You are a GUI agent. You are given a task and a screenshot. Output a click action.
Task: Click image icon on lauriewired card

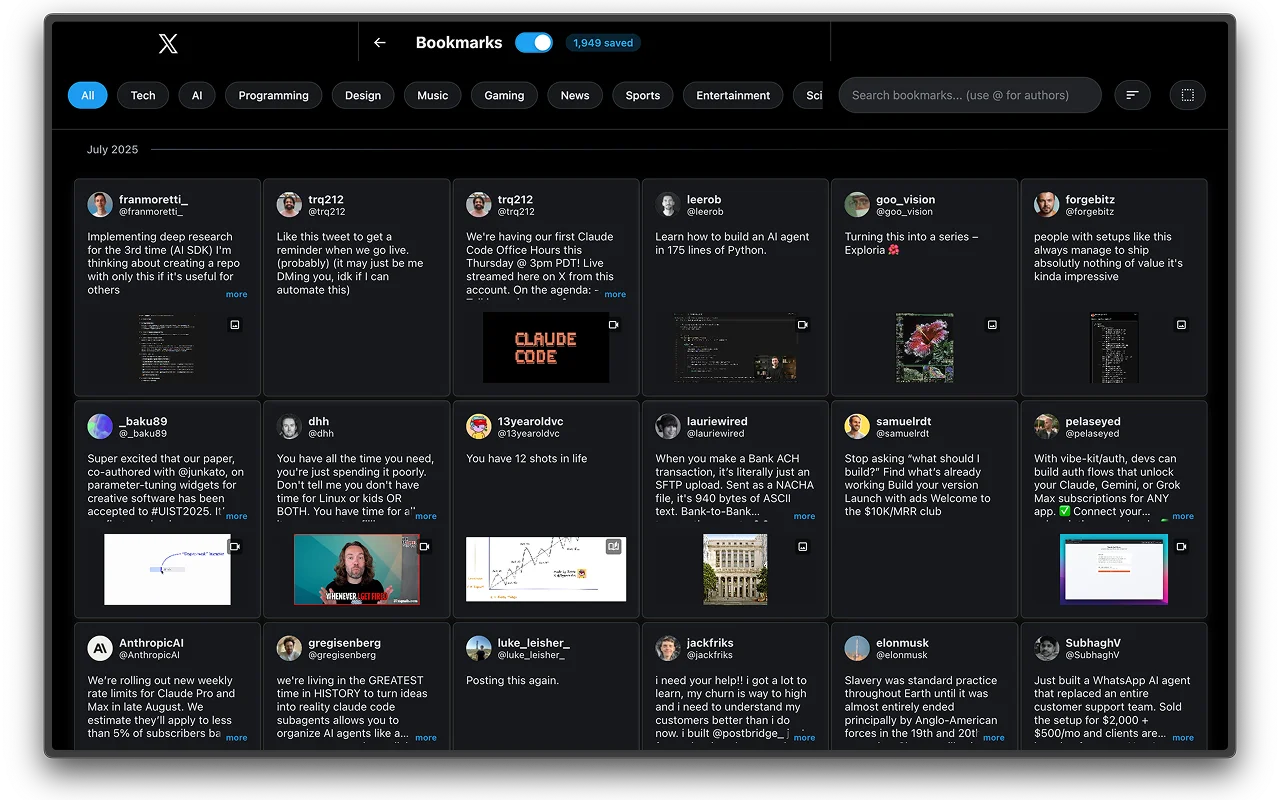pyautogui.click(x=802, y=547)
